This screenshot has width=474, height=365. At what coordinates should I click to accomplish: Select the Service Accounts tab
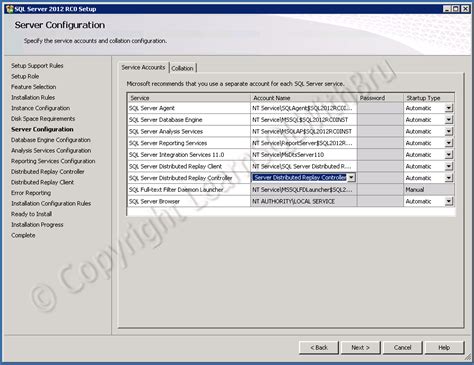[143, 67]
